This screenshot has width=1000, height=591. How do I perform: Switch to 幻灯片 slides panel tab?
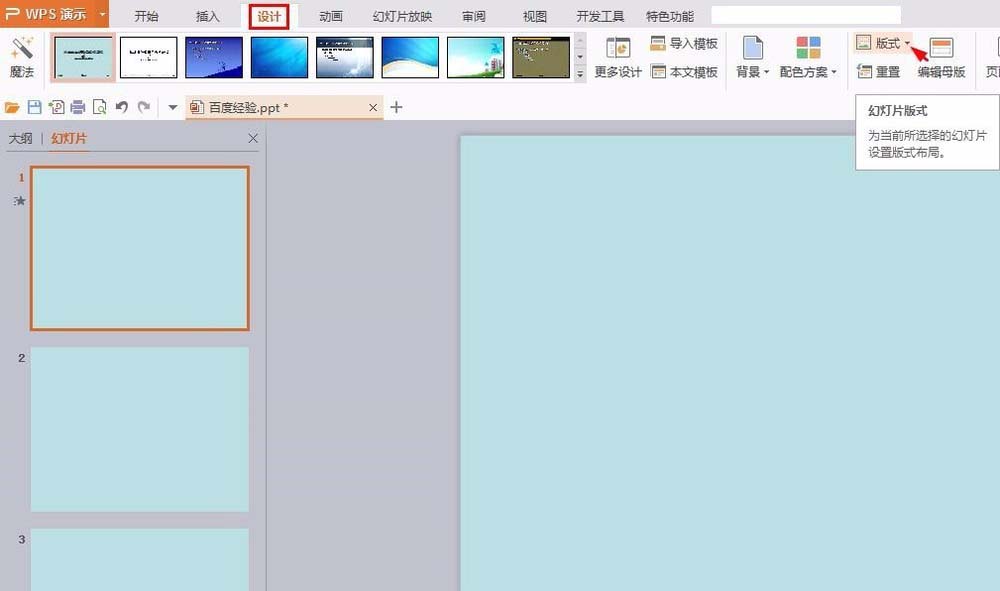(69, 138)
